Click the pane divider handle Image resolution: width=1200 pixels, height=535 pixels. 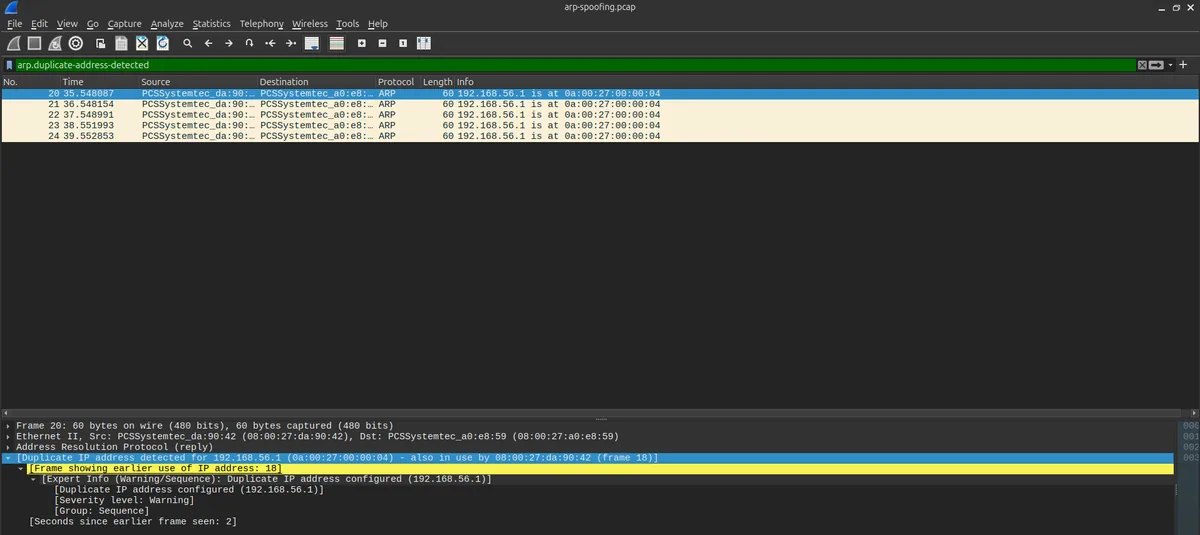[600, 418]
